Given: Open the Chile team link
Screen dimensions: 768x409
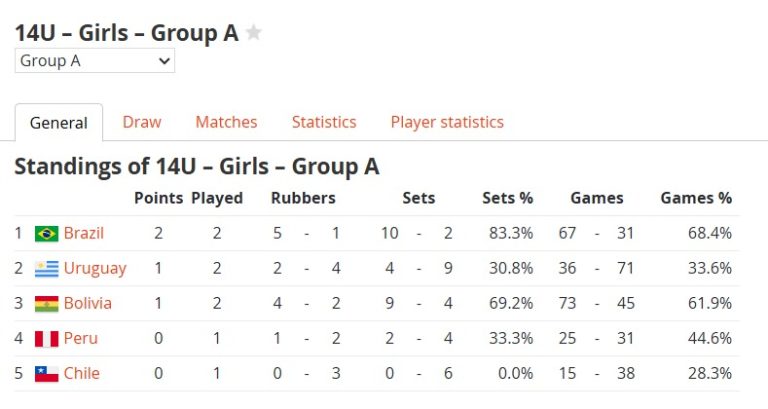Looking at the screenshot, I should [82, 373].
